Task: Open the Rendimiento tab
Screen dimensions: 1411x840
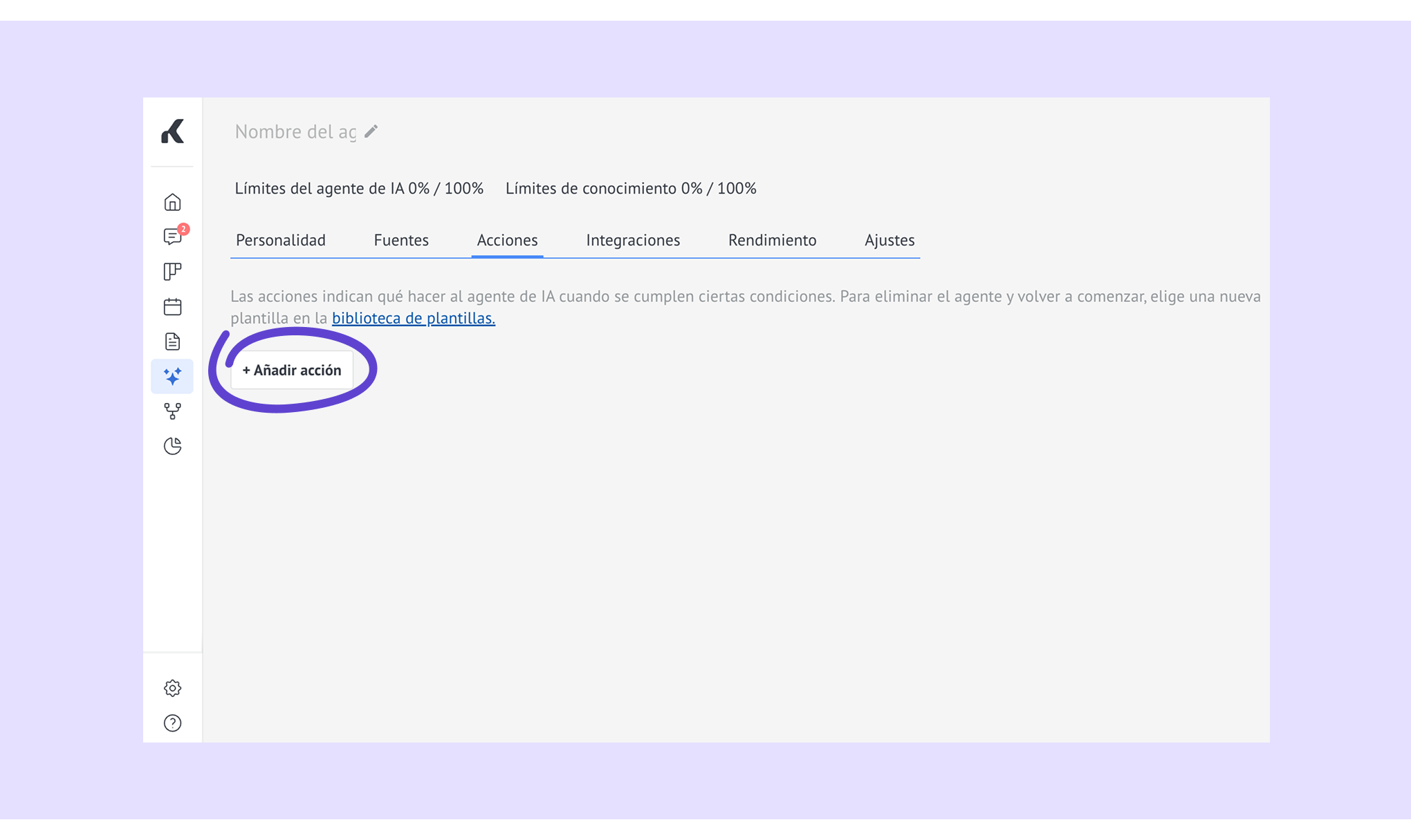Action: point(772,240)
